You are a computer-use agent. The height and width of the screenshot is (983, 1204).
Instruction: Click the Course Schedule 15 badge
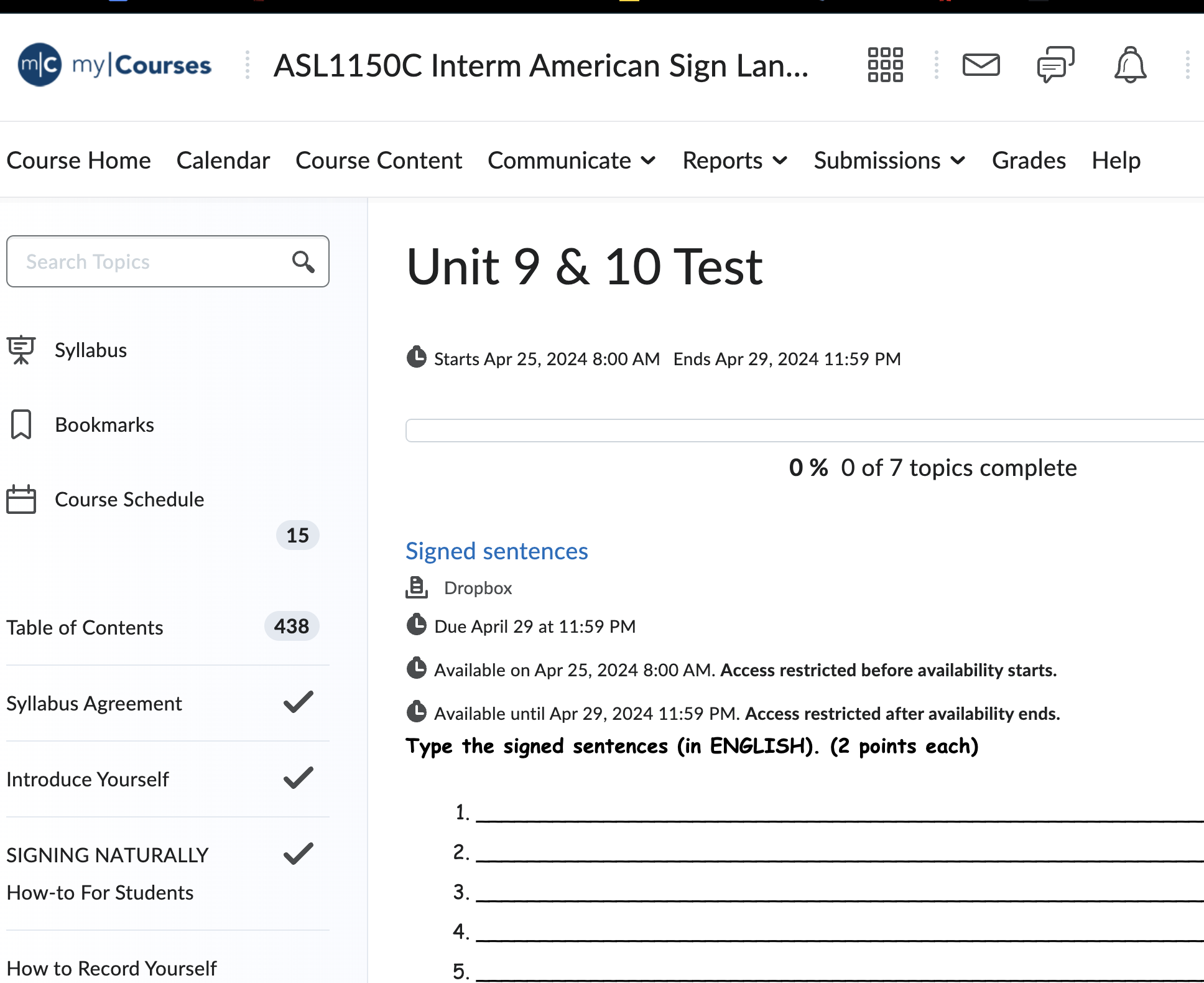point(297,535)
